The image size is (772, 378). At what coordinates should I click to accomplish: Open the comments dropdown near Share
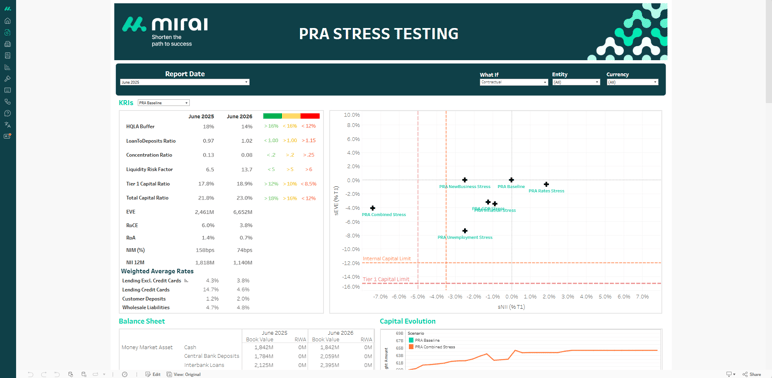click(x=731, y=374)
